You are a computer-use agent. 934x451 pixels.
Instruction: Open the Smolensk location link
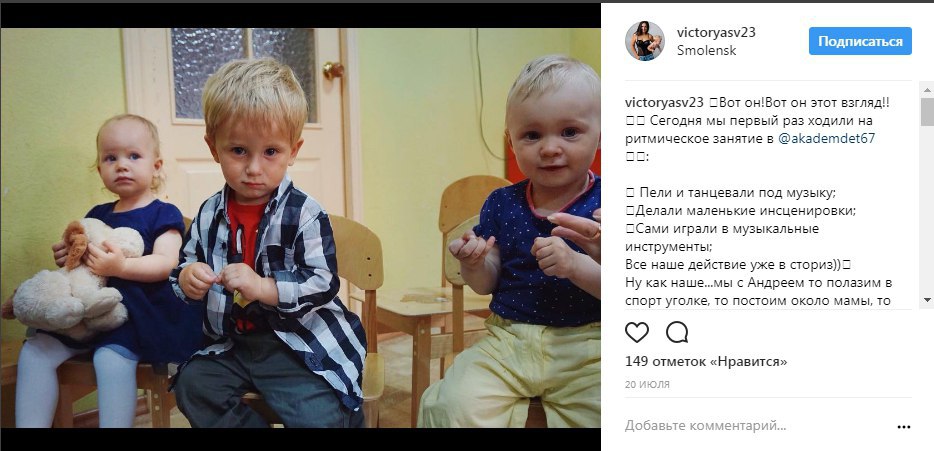tap(706, 51)
